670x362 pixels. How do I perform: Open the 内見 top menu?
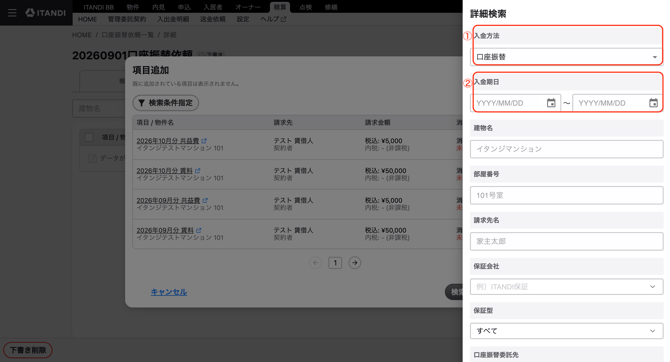(158, 7)
